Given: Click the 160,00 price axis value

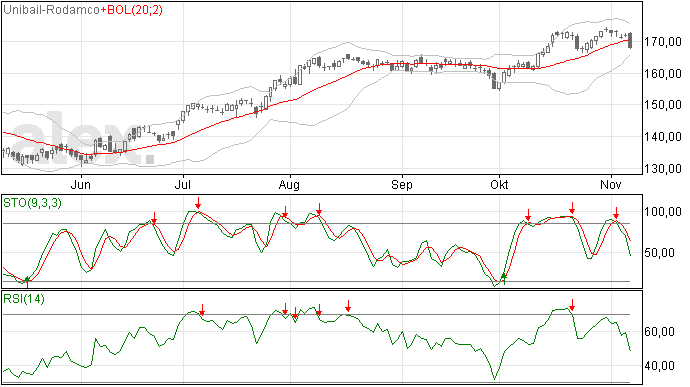Looking at the screenshot, I should tap(663, 74).
